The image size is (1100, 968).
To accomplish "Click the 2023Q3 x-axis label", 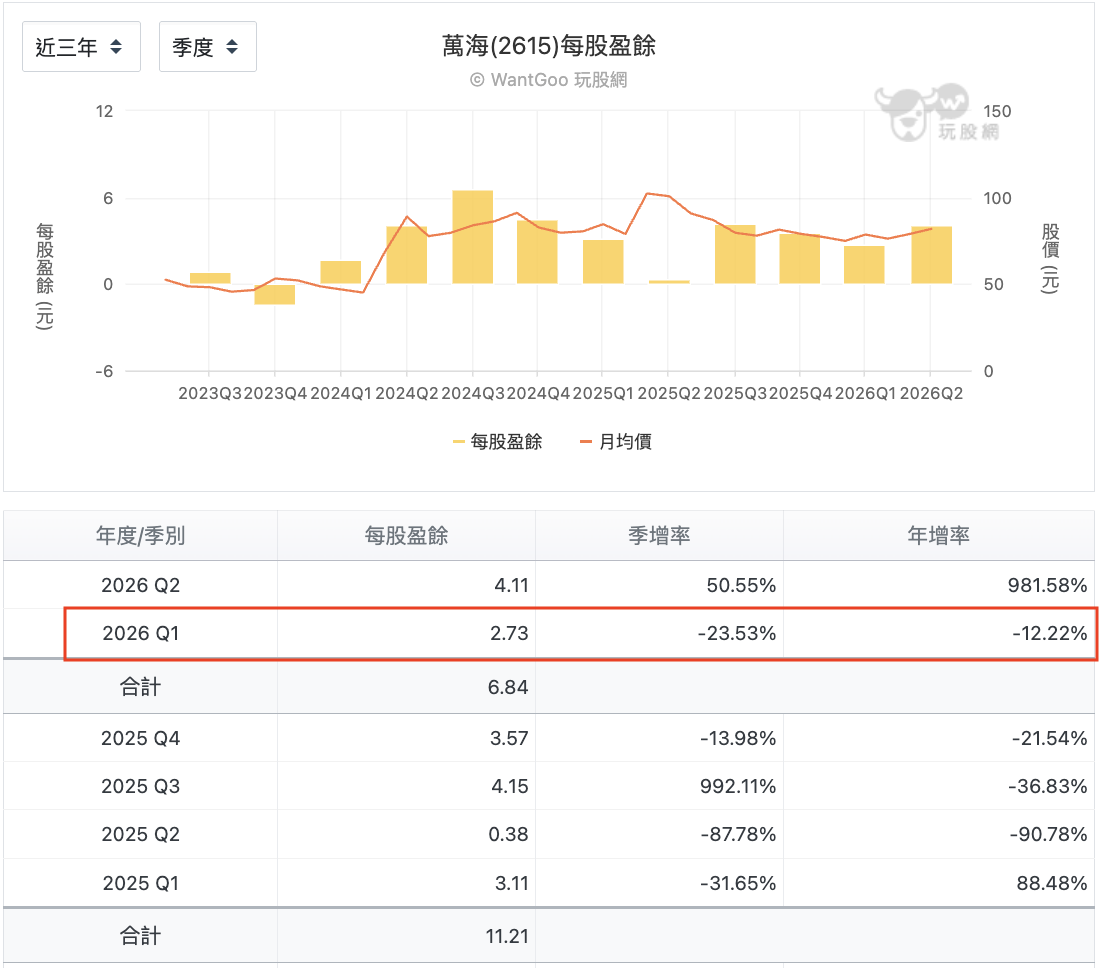I will click(210, 394).
